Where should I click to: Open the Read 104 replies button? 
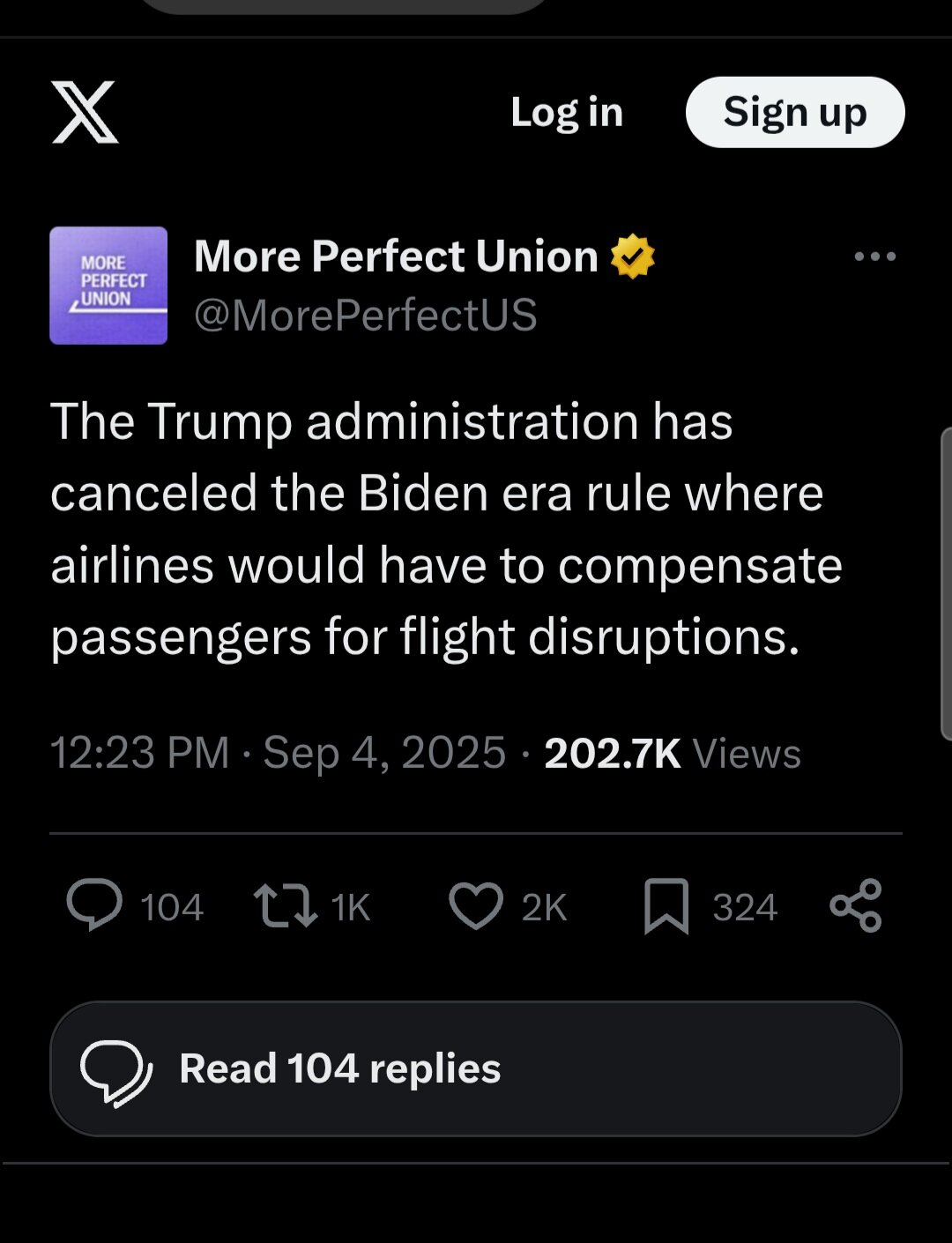pos(476,1068)
